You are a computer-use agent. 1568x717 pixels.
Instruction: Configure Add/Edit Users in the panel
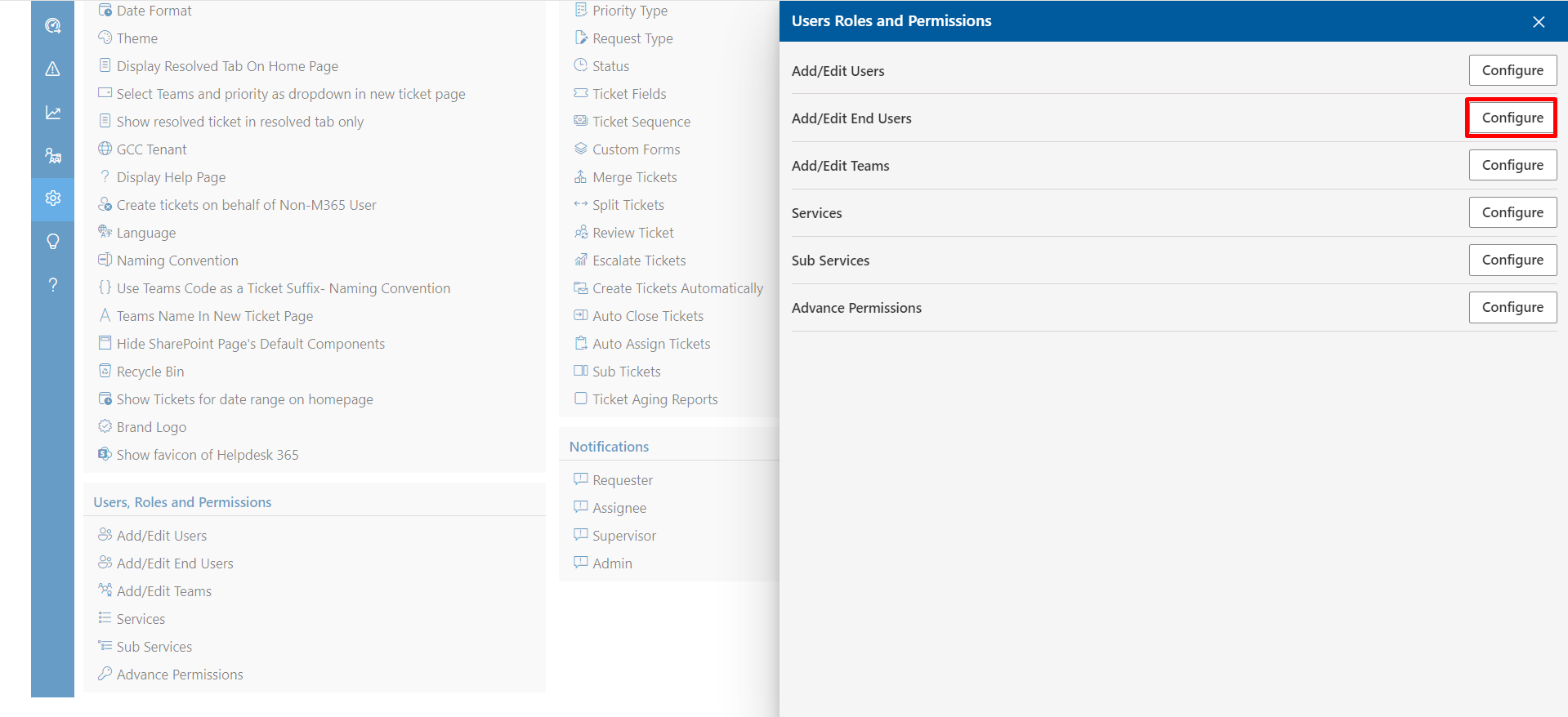1512,70
